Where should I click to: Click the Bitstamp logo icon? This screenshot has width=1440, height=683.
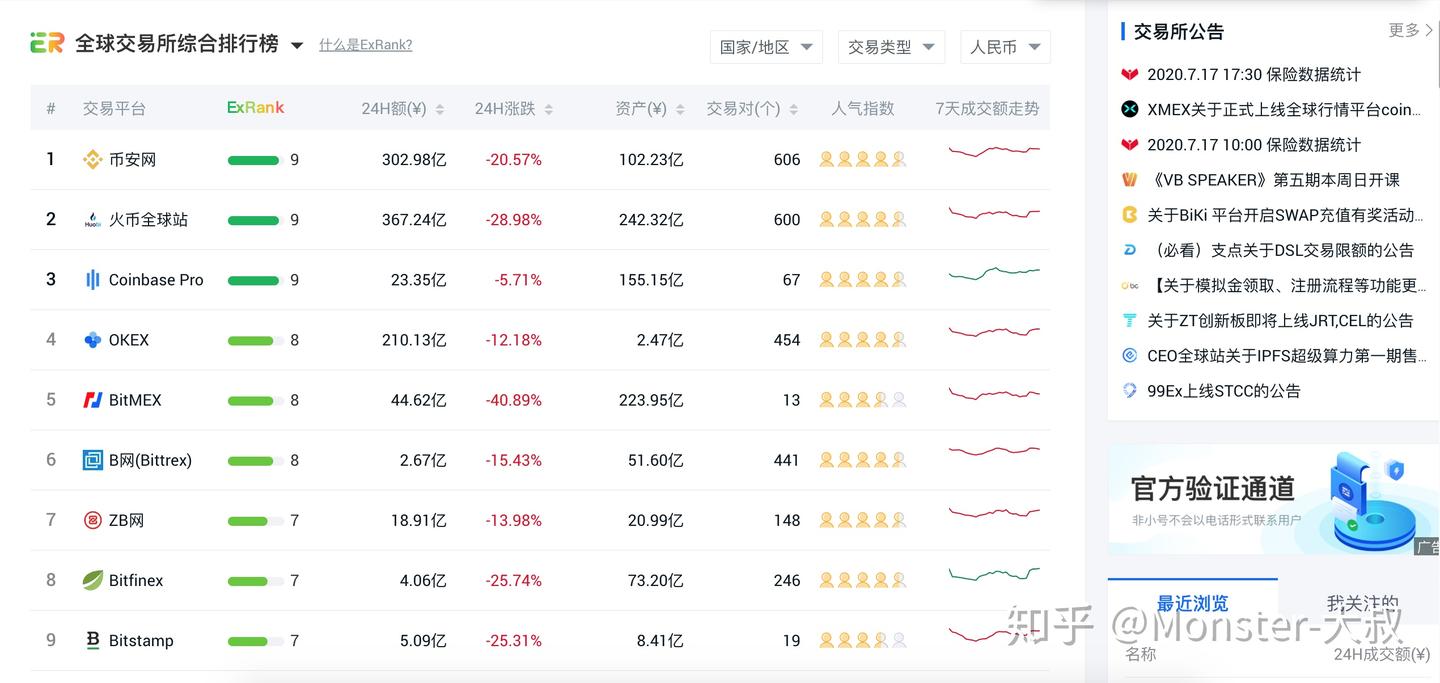[93, 640]
